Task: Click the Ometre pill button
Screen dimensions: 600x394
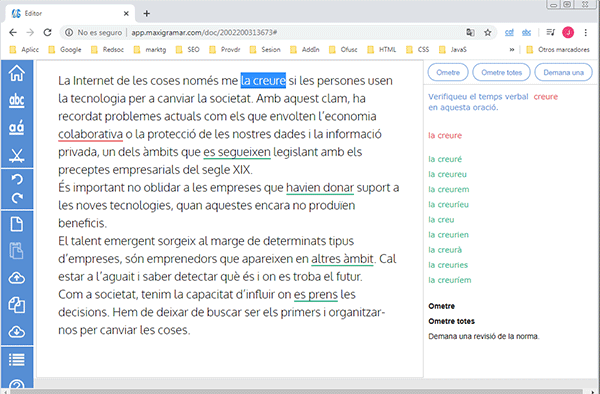Action: point(448,72)
